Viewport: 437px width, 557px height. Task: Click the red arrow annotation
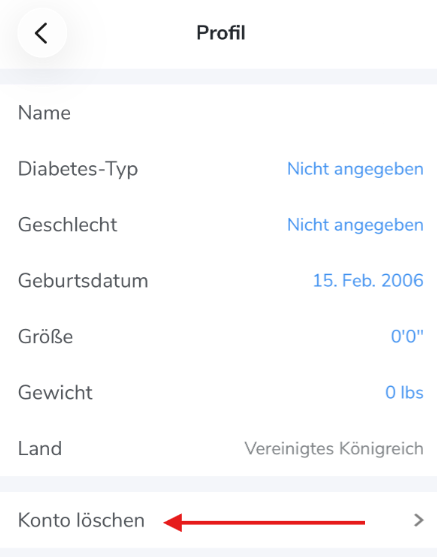pos(264,523)
